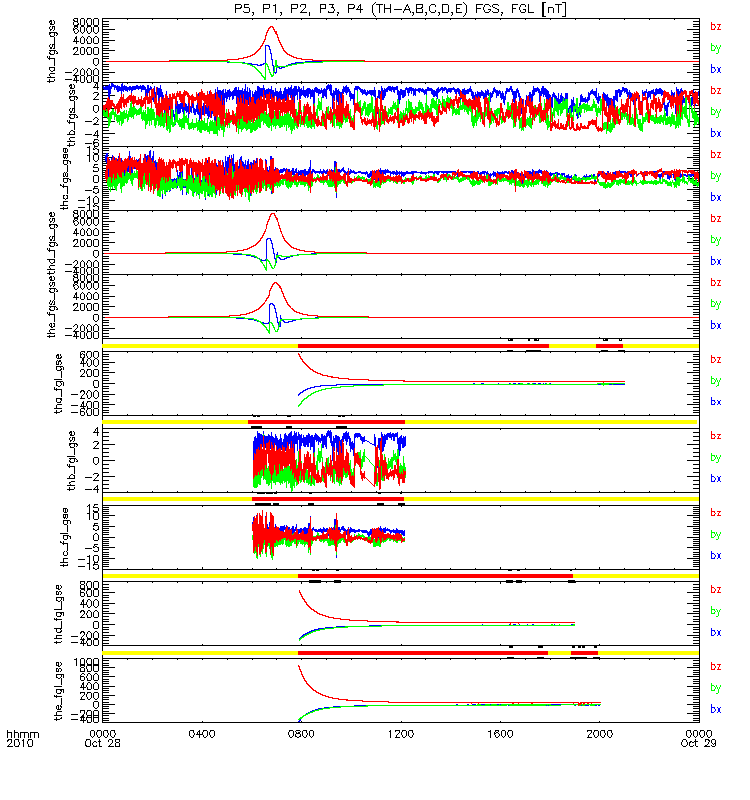Click the red bz legend in thb_fgs_gse panel

[716, 91]
